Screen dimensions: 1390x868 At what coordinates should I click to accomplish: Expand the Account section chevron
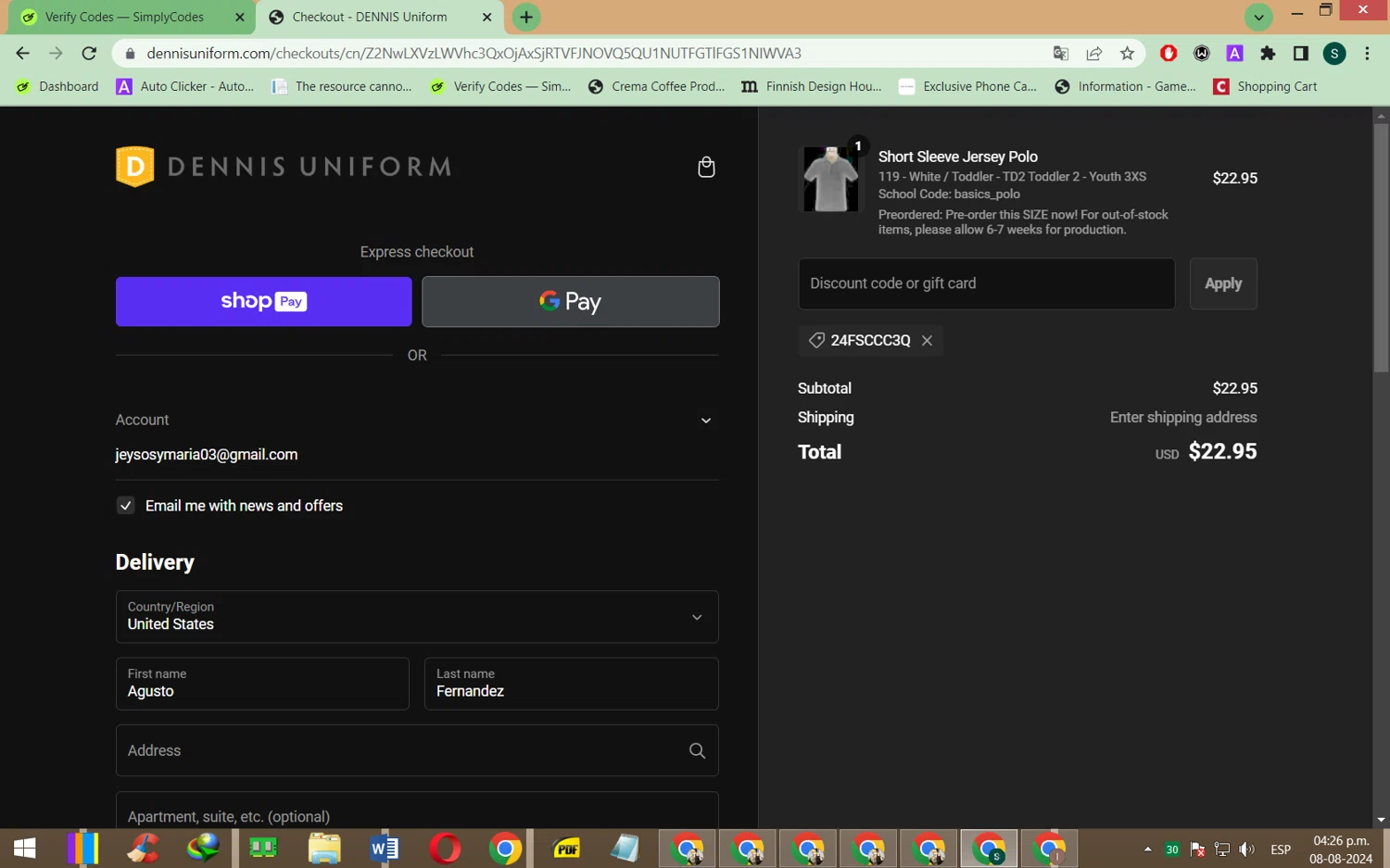(x=706, y=421)
